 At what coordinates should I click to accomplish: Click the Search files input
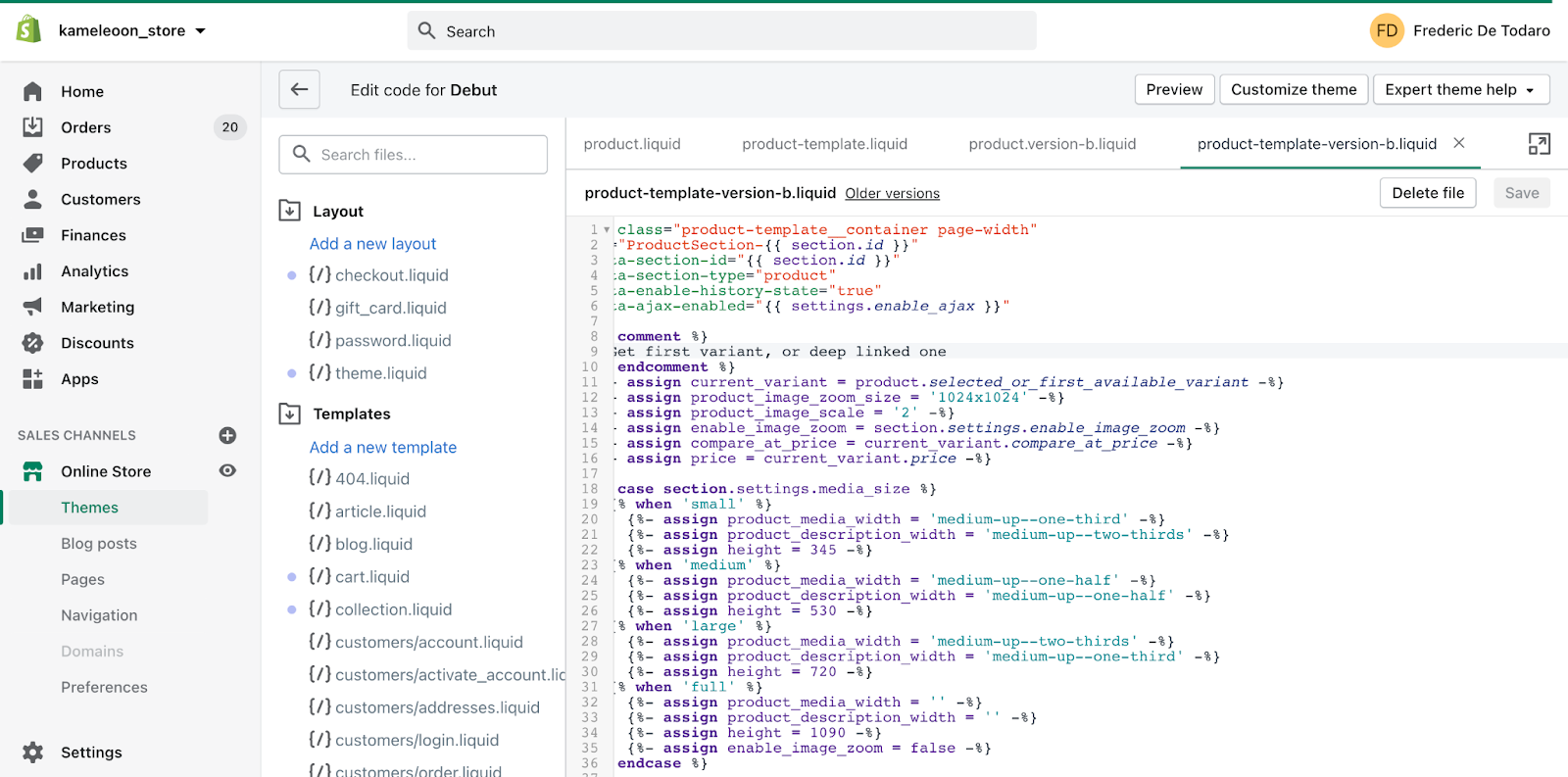tap(414, 155)
